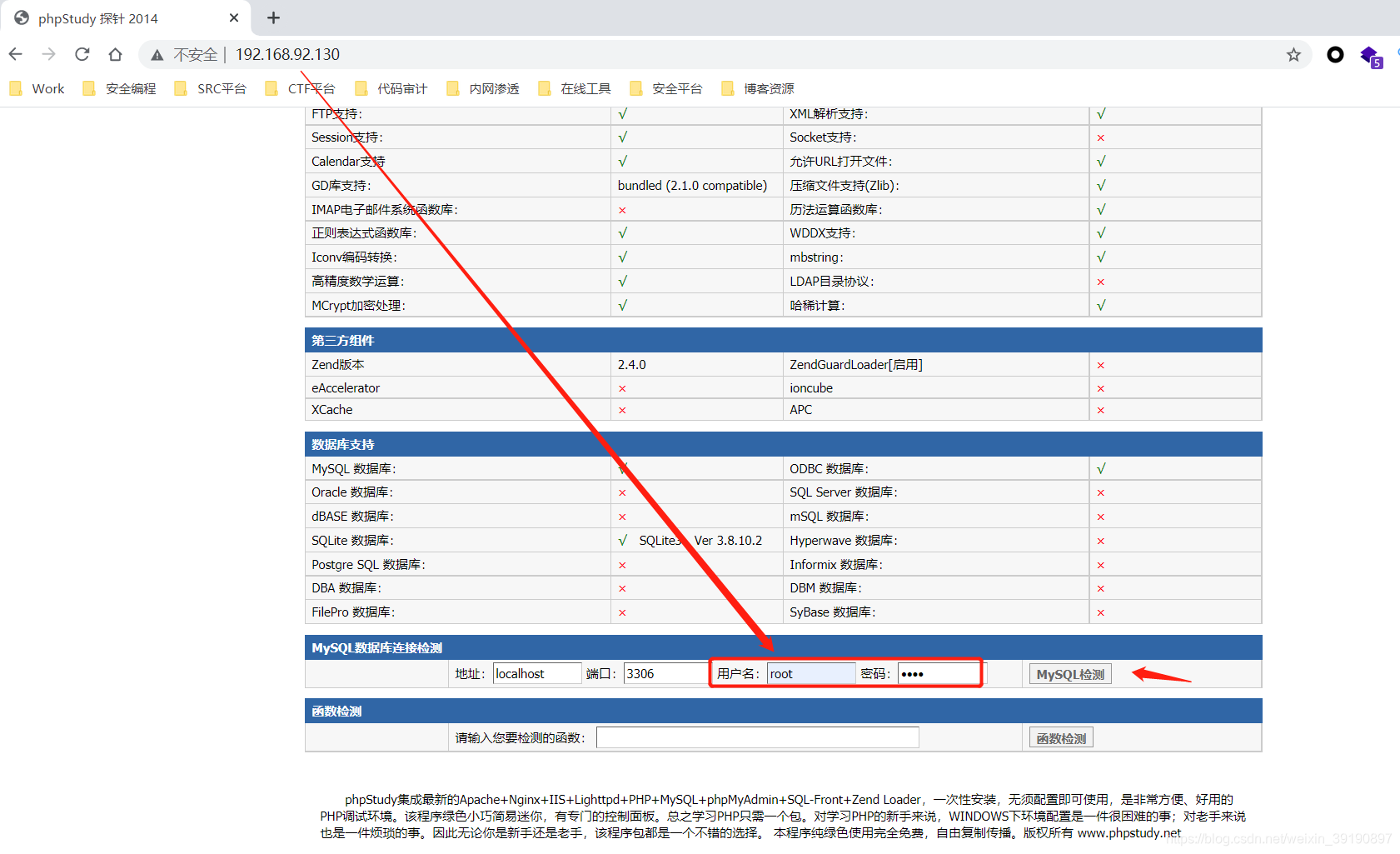Click the not-secure warning icon

157,55
